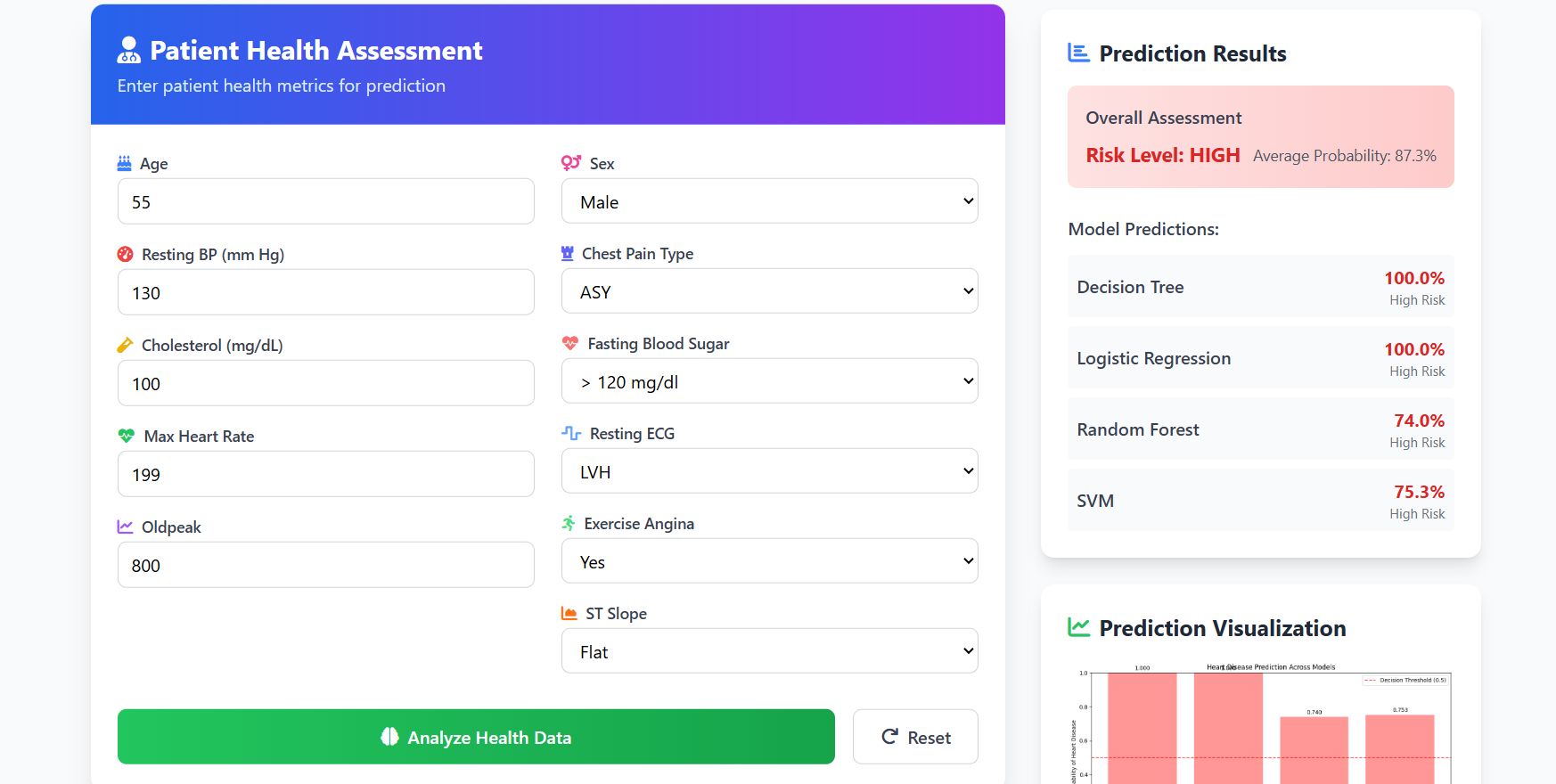
Task: Click the orange area chart icon beside ST Slope
Action: coord(569,614)
